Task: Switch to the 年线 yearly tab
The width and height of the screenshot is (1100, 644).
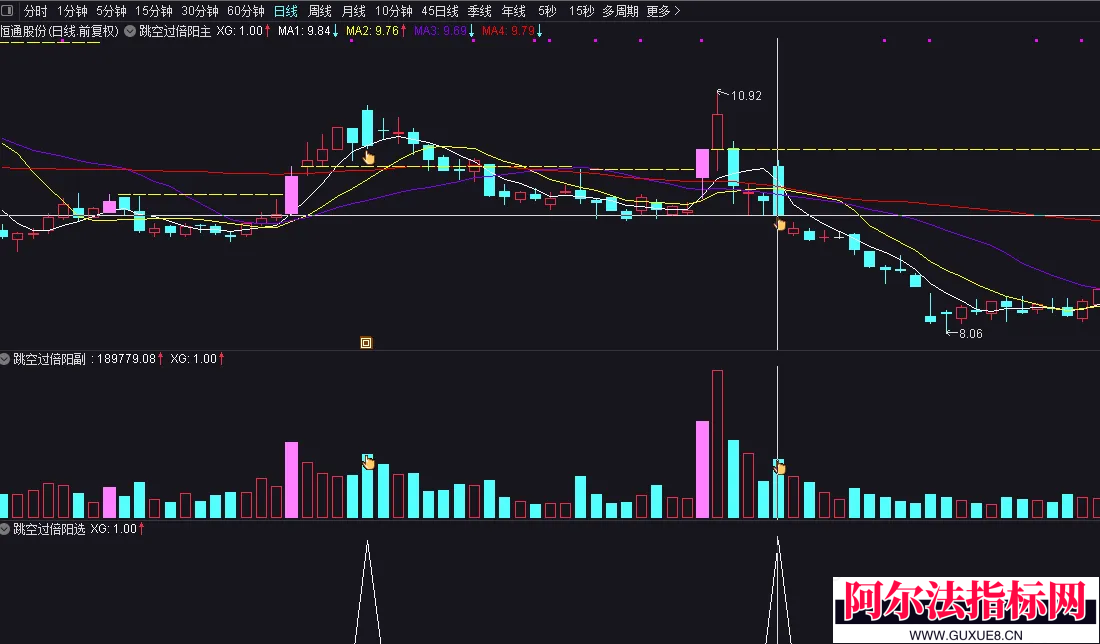Action: coord(514,11)
